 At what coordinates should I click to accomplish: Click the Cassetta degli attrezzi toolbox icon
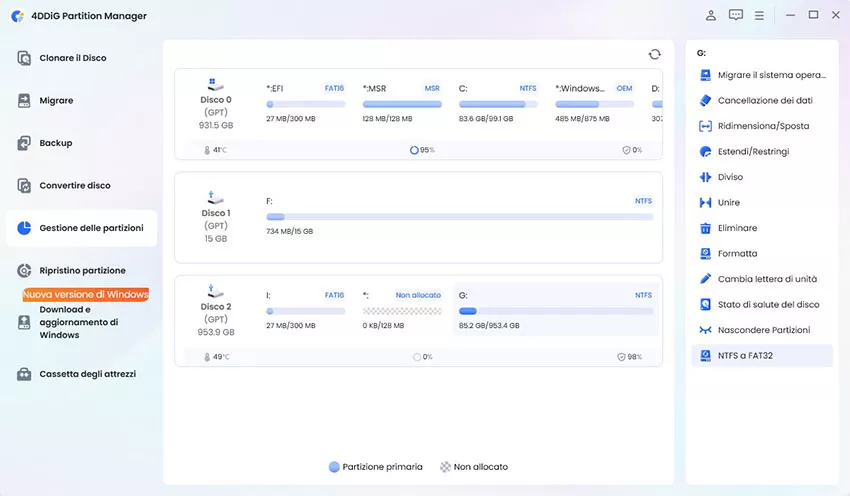[24, 374]
